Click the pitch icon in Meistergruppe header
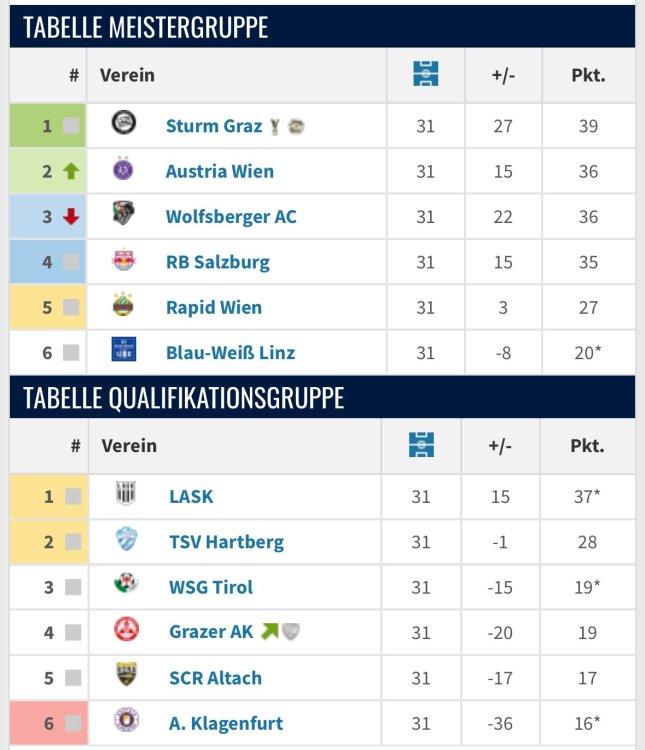 pos(426,74)
